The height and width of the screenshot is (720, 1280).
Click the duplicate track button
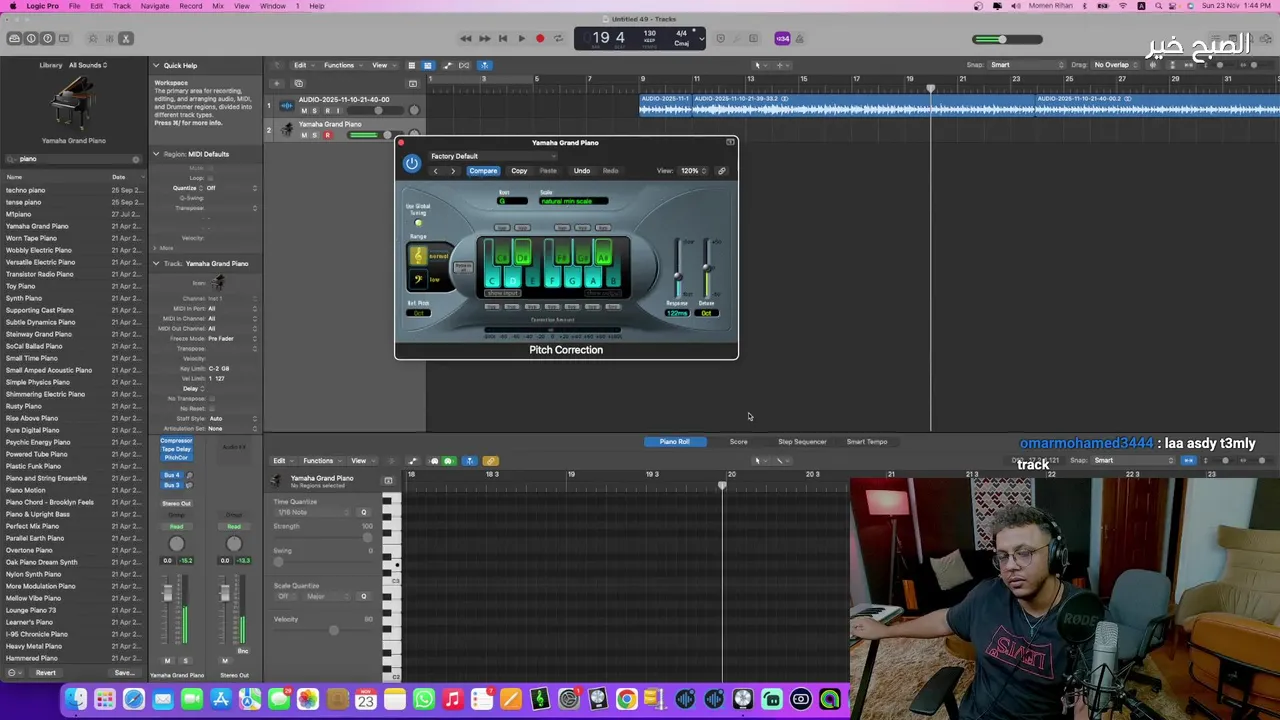click(x=298, y=83)
